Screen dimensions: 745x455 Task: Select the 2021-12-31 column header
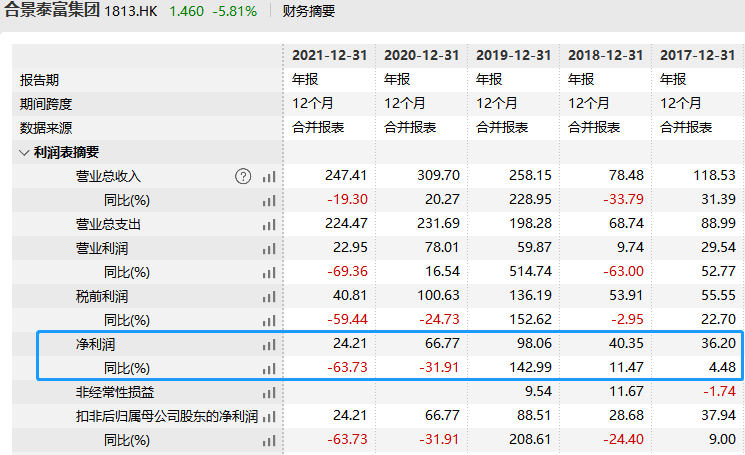[x=329, y=56]
